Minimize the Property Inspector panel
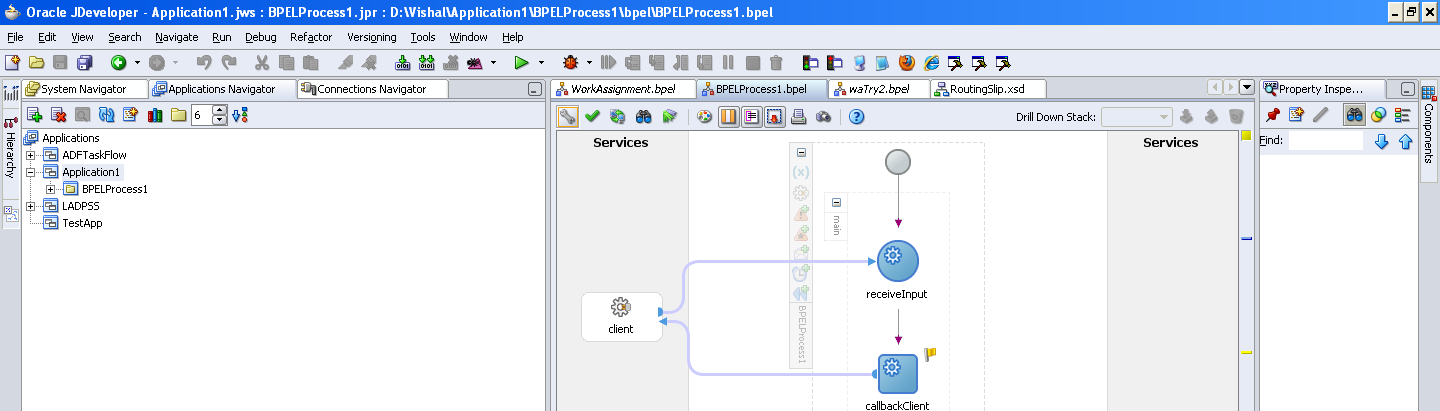1440x411 pixels. point(1408,89)
